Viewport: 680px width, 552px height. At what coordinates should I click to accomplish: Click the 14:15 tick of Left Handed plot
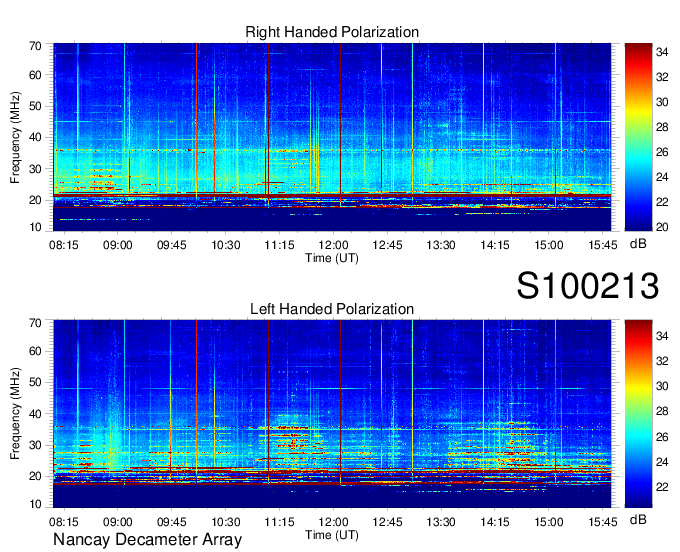pos(495,522)
